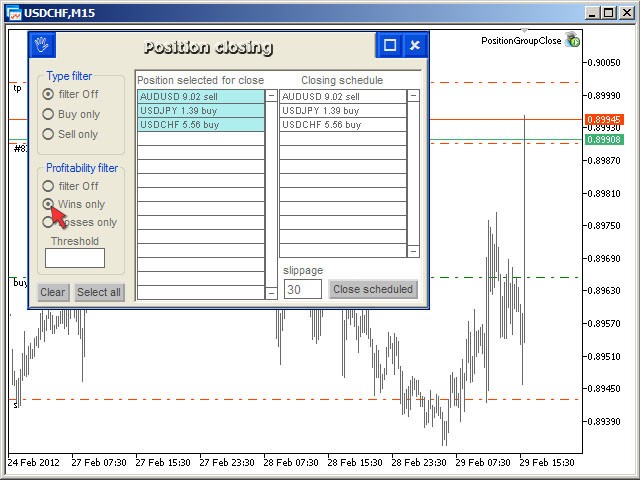Click the USDCHF chart window icon
640x480 pixels.
tap(13, 12)
